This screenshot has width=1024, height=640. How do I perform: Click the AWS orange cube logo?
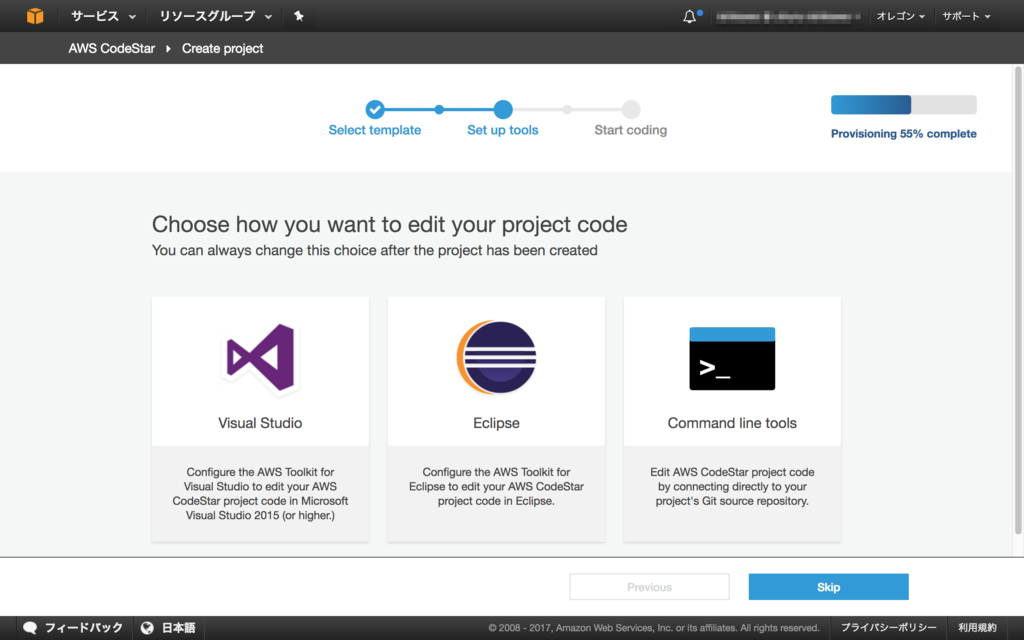(x=35, y=16)
